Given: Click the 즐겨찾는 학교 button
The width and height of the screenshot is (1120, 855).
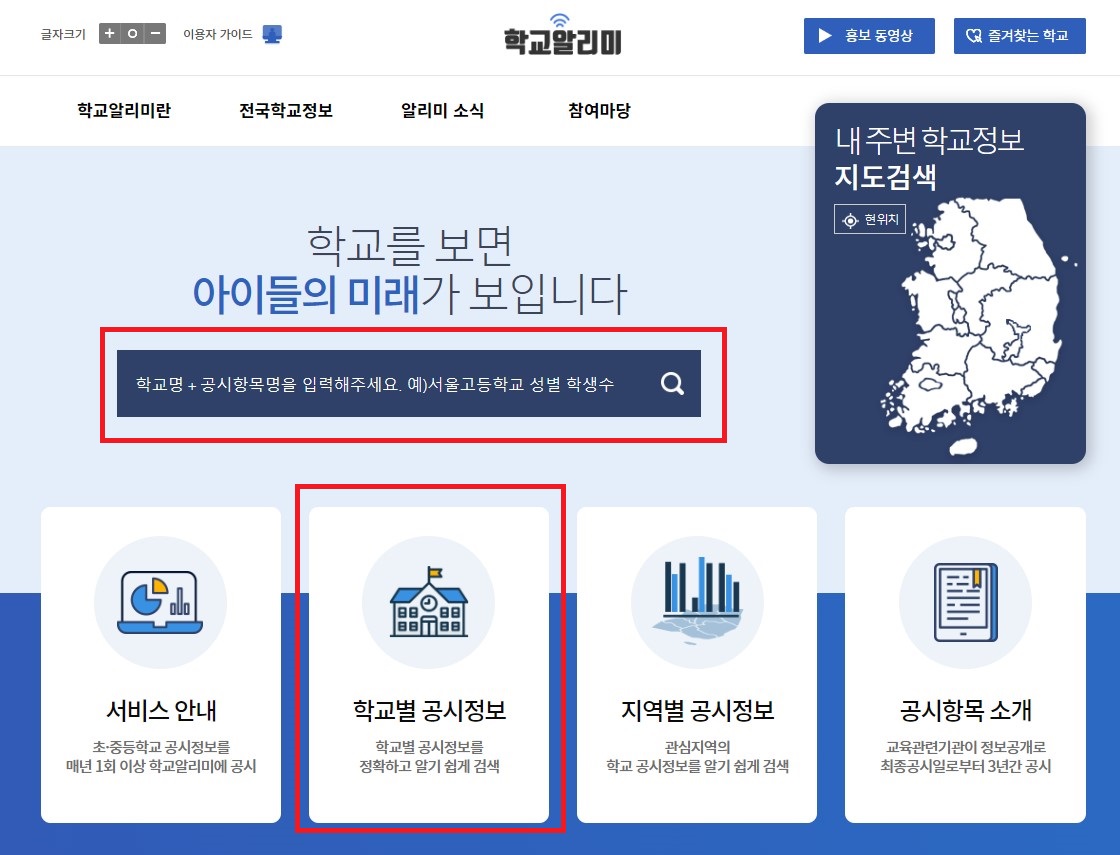Looking at the screenshot, I should pyautogui.click(x=1019, y=36).
